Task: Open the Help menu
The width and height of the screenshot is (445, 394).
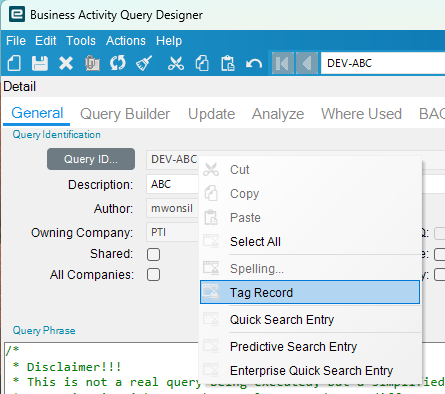Action: [169, 41]
